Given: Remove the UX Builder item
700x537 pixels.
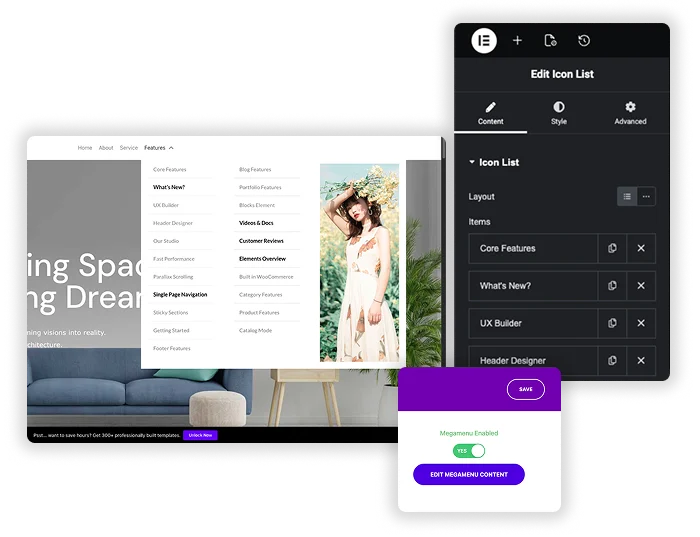Looking at the screenshot, I should pos(641,323).
